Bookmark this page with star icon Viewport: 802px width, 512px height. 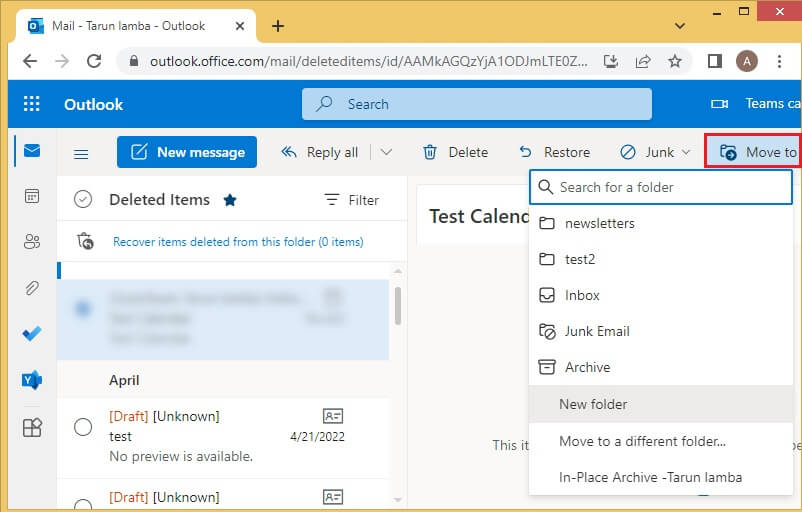click(x=675, y=61)
